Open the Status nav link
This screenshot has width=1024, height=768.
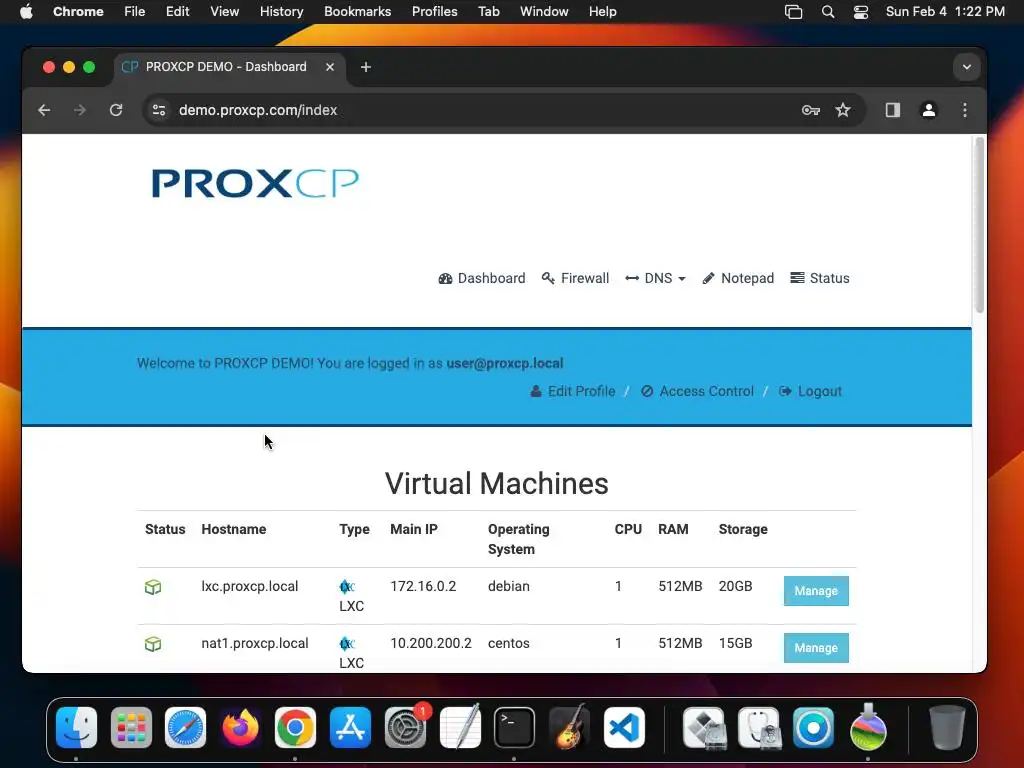[820, 278]
